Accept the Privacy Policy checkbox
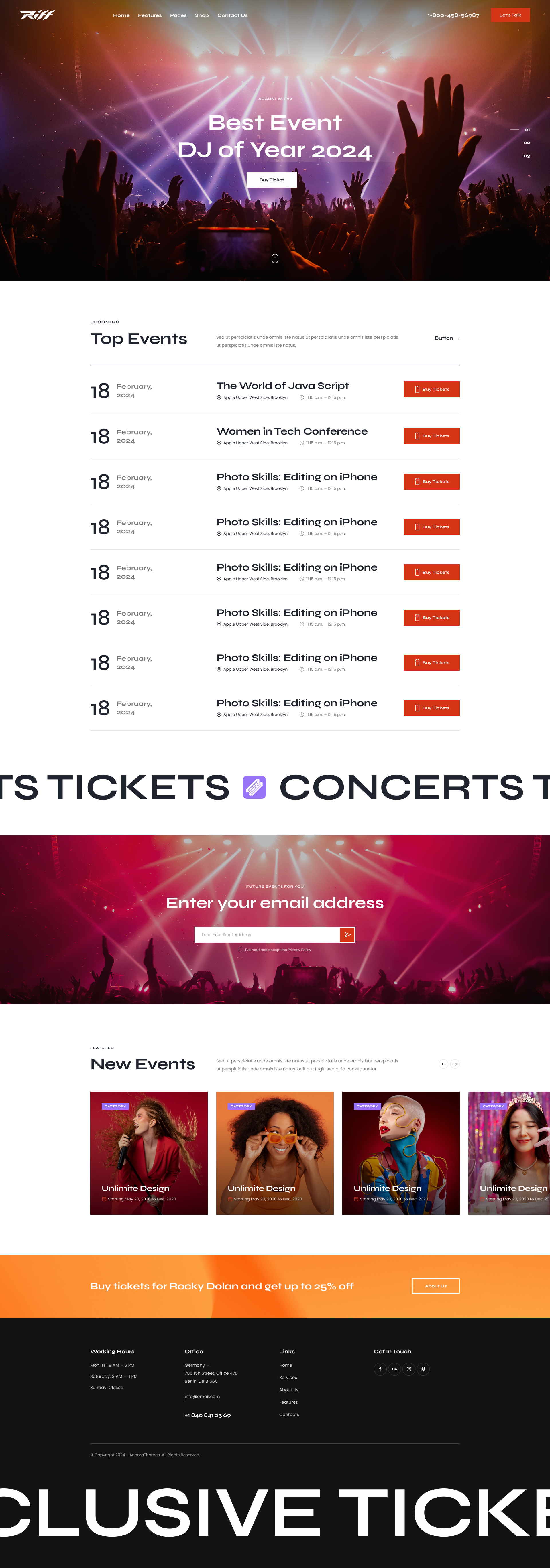550x1568 pixels. click(x=241, y=950)
